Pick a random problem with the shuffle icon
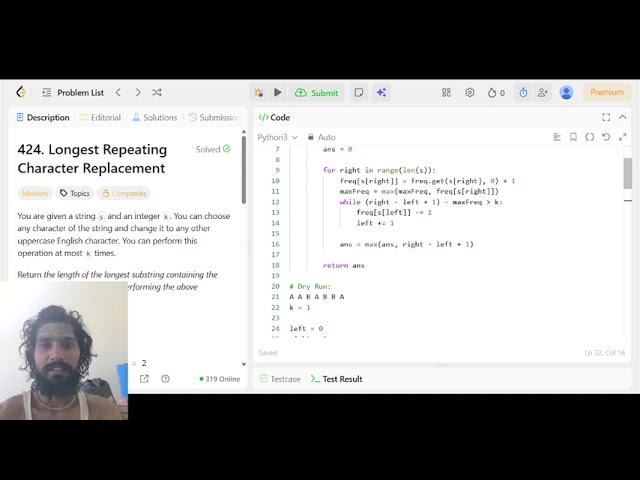 pyautogui.click(x=157, y=93)
